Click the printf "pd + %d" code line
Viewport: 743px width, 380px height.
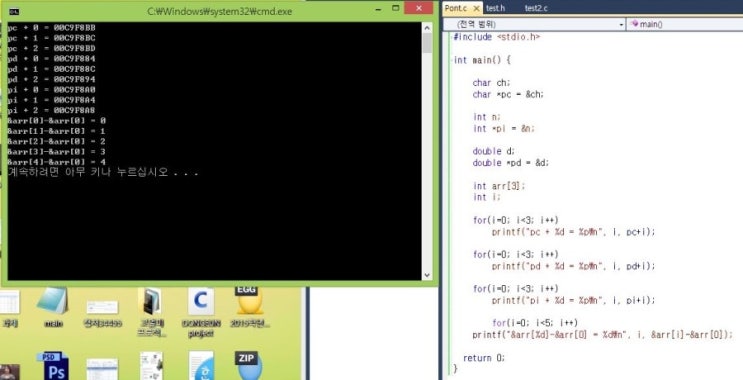click(x=573, y=266)
